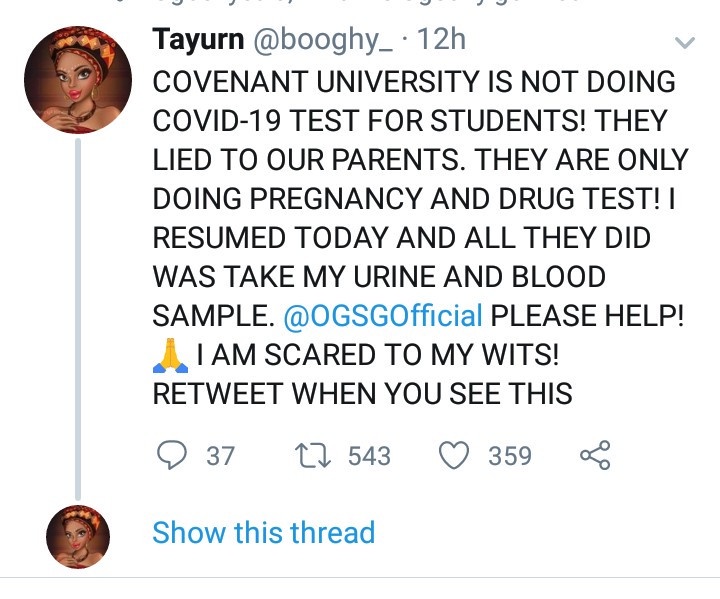
Task: Click the RETWEET WHEN YOU SEE THIS line
Action: click(362, 393)
